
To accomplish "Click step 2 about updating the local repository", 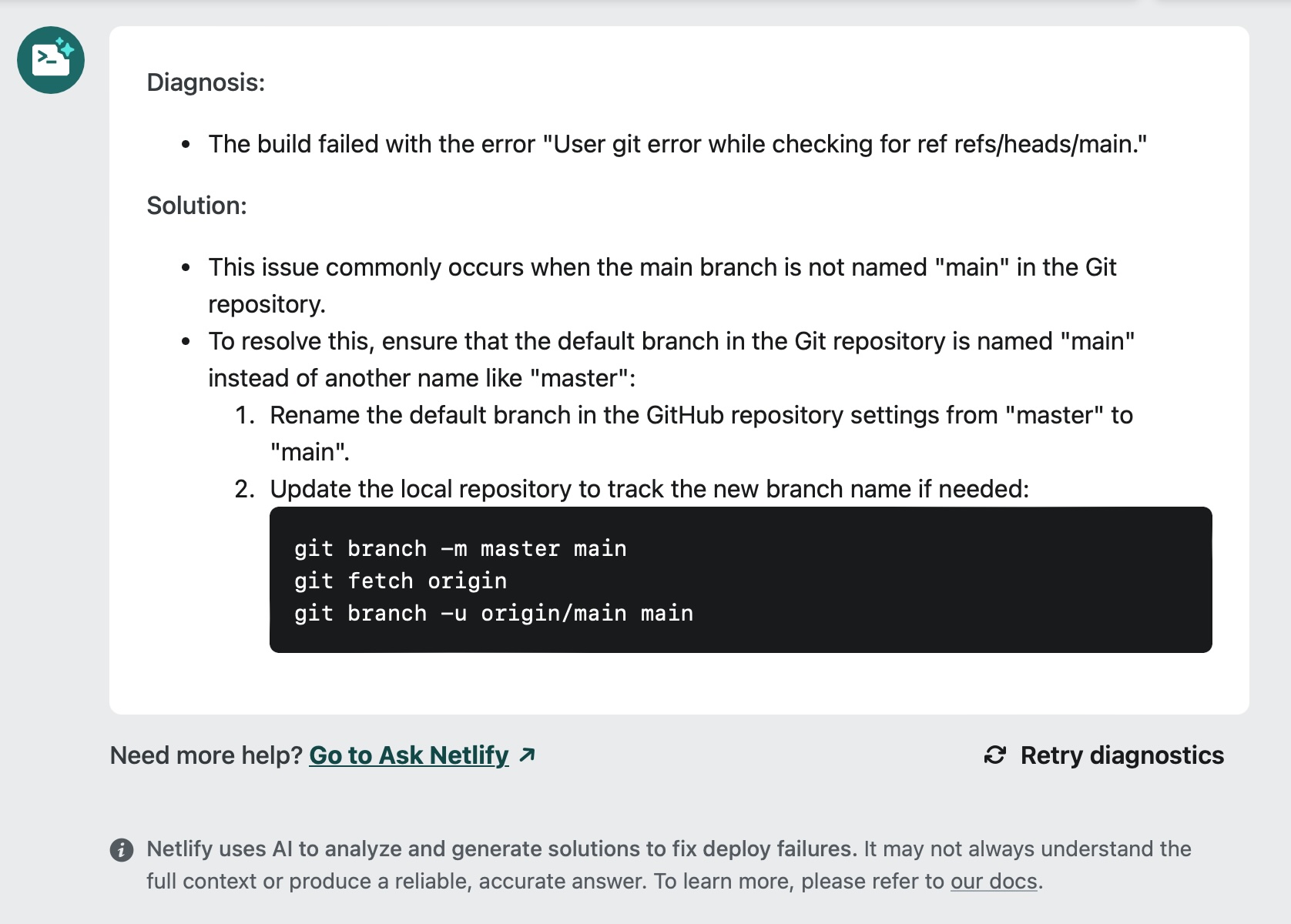I will 649,488.
